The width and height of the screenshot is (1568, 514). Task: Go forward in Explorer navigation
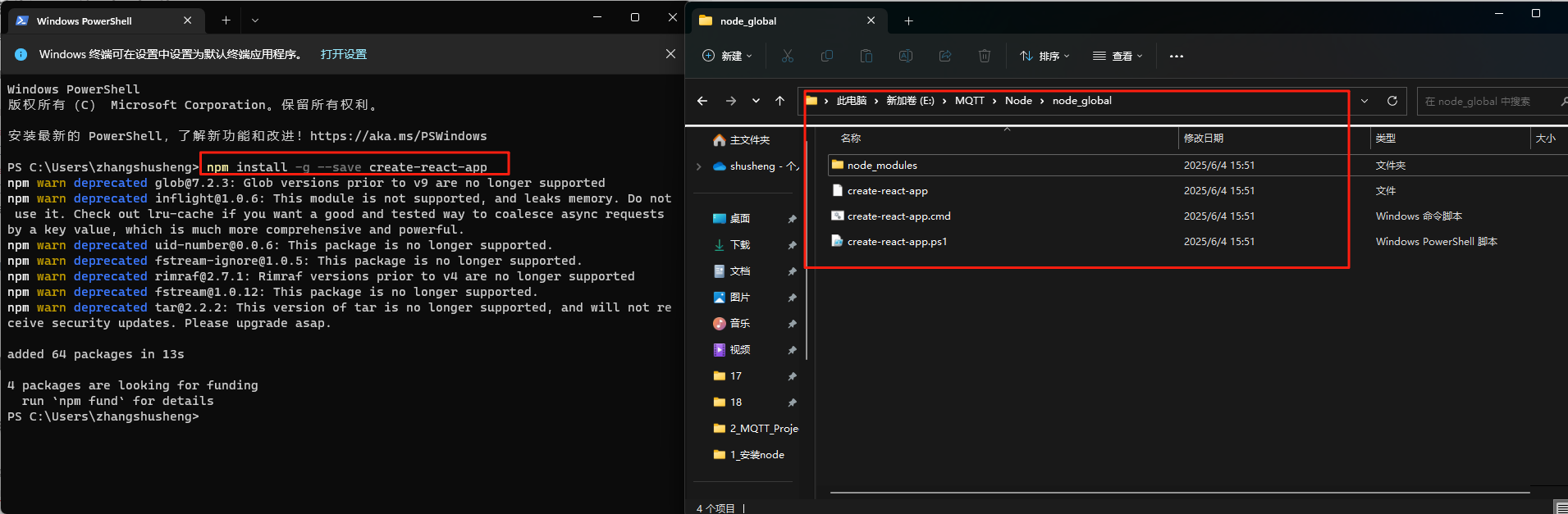click(x=730, y=101)
